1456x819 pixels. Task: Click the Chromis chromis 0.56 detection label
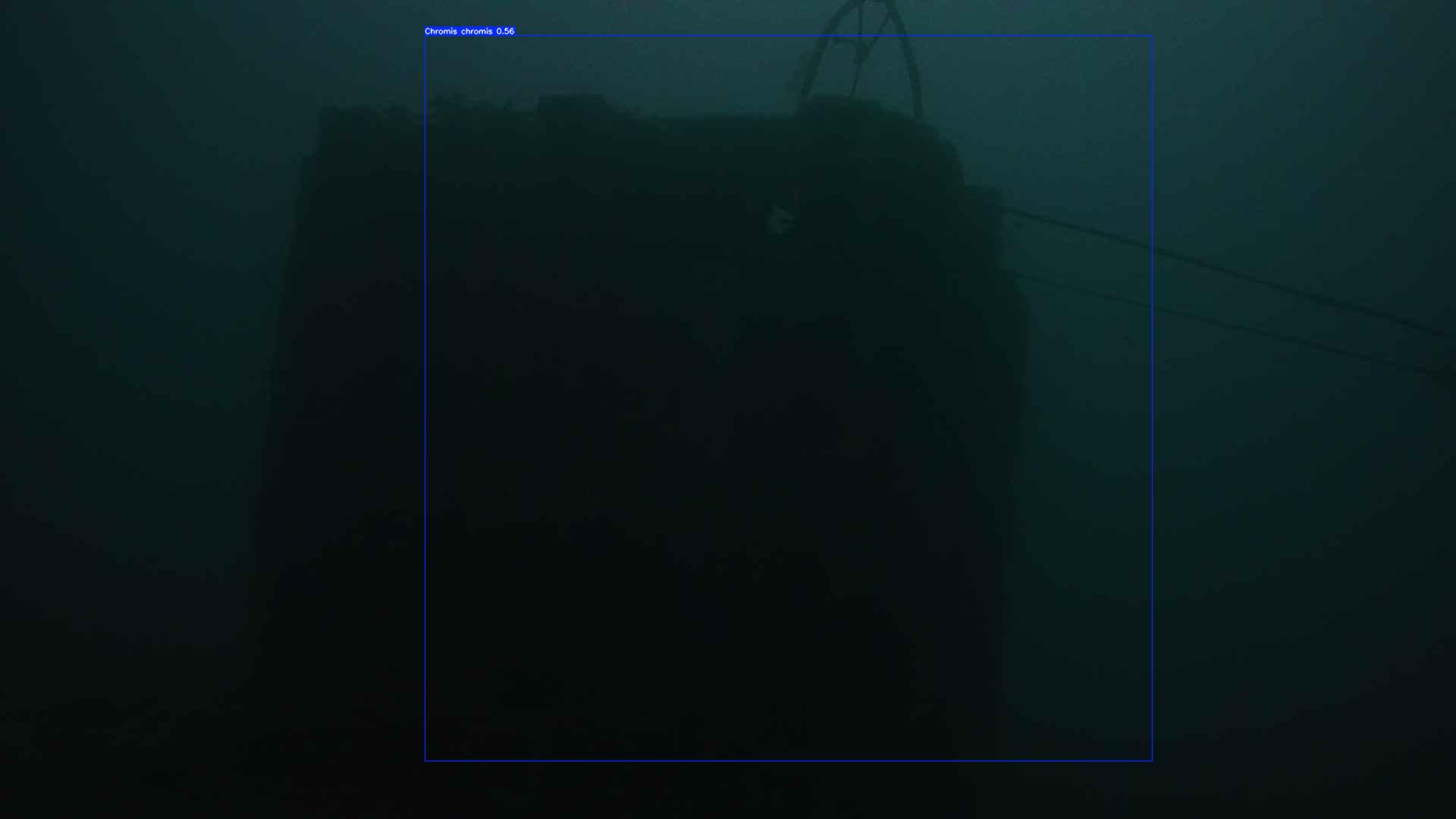[469, 31]
